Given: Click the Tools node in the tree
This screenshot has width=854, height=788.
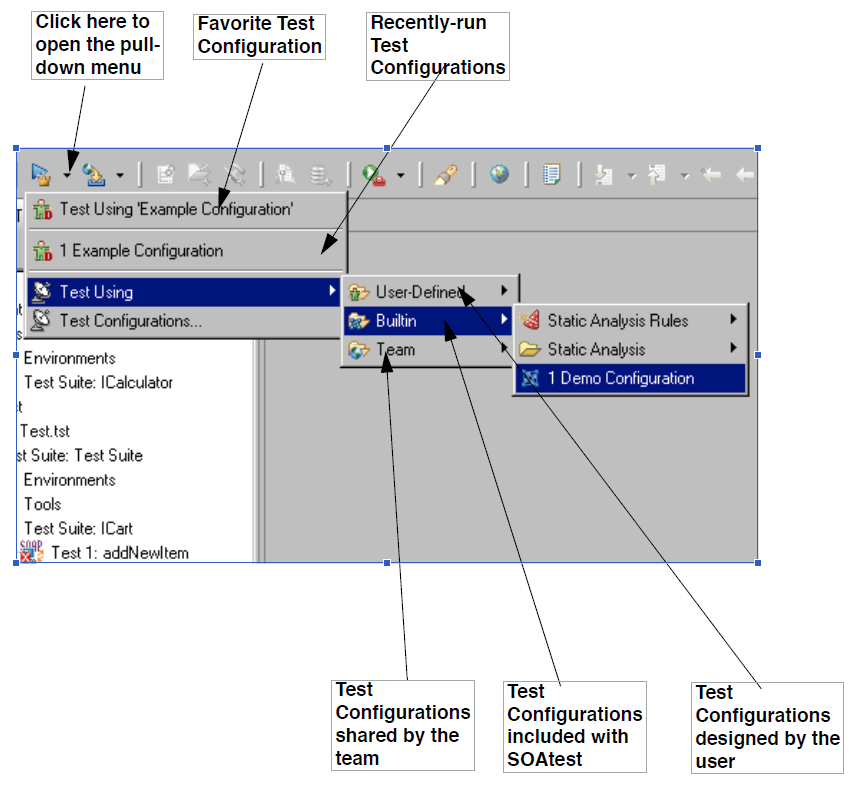Looking at the screenshot, I should pyautogui.click(x=42, y=504).
